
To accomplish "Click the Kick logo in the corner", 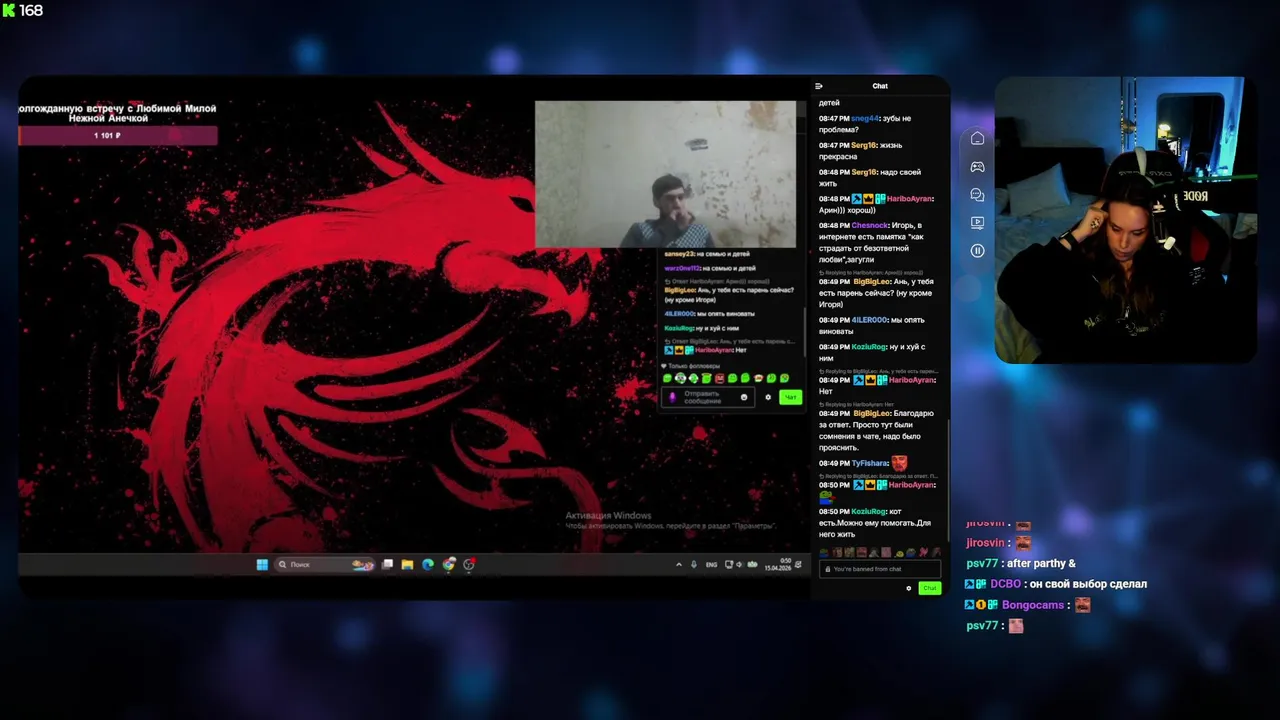I will [9, 10].
